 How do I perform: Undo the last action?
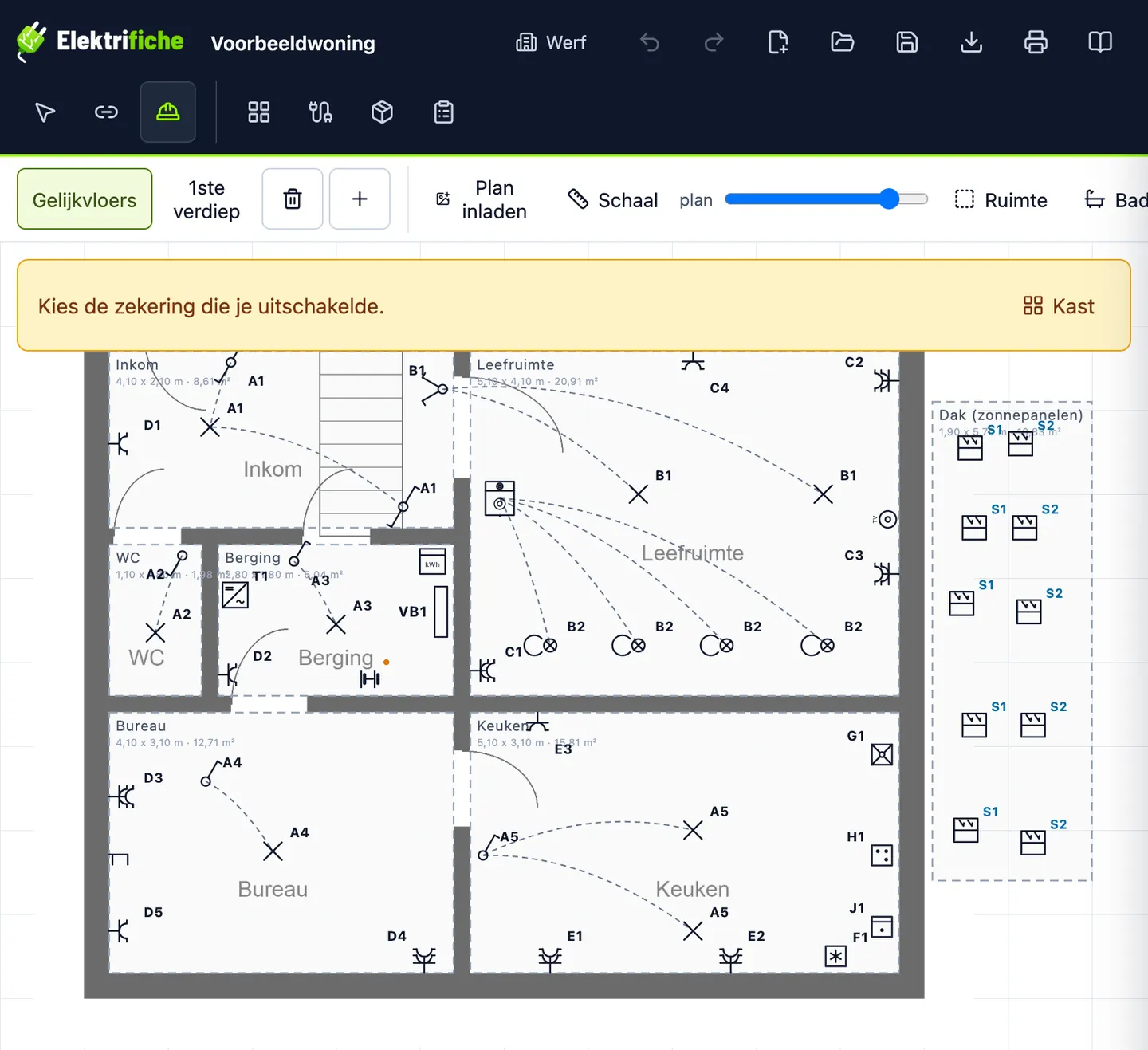650,42
